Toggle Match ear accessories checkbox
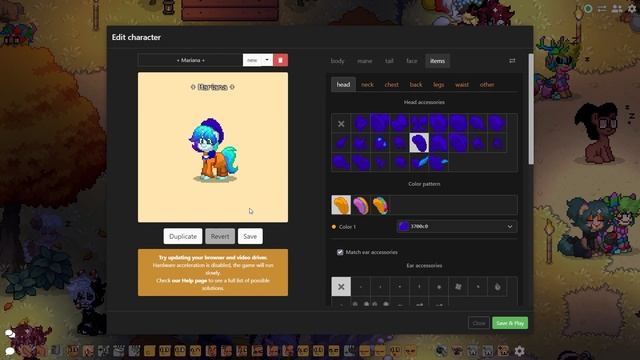640x360 pixels. tap(340, 252)
